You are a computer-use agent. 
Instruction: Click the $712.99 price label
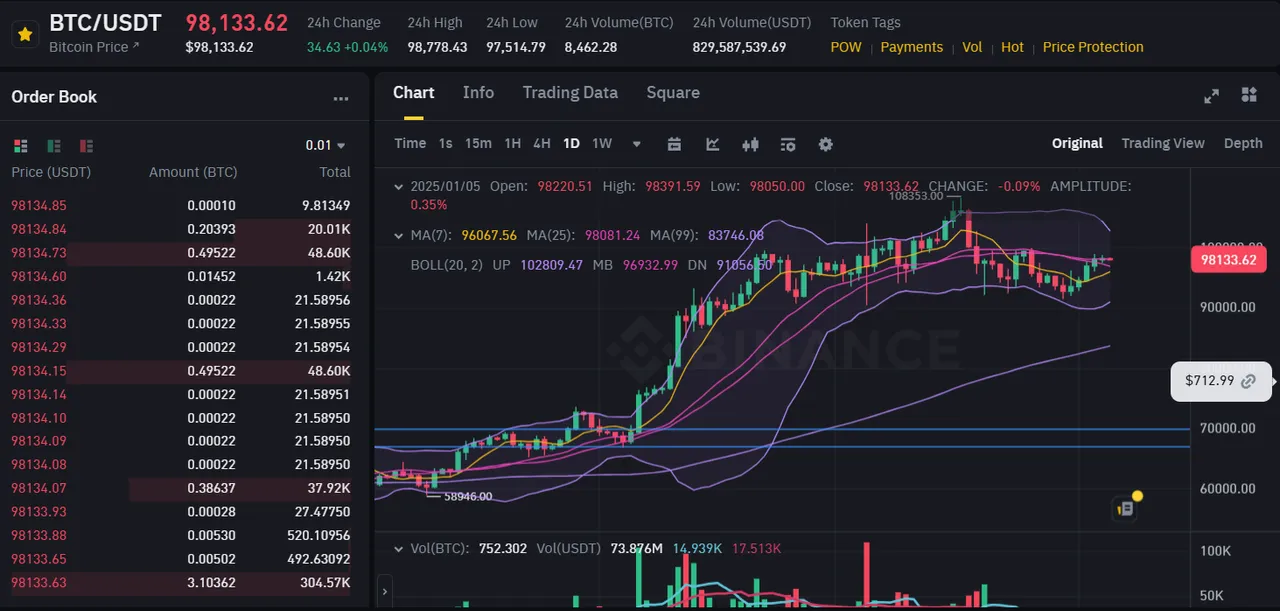coord(1209,381)
